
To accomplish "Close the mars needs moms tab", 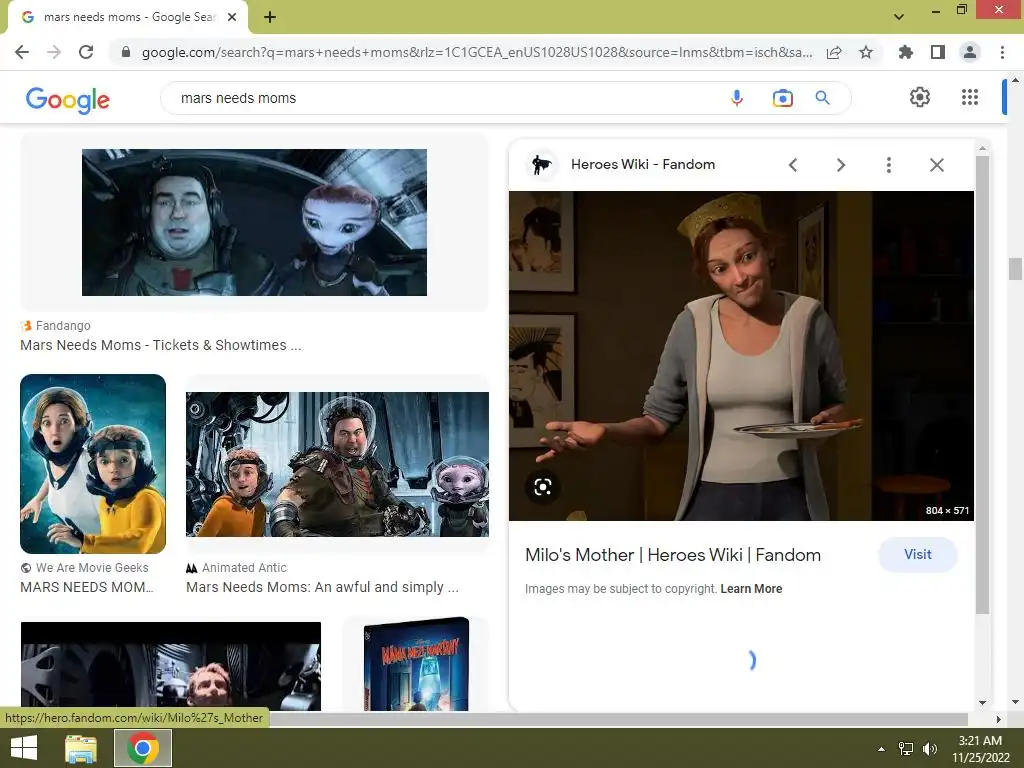I will 232,17.
